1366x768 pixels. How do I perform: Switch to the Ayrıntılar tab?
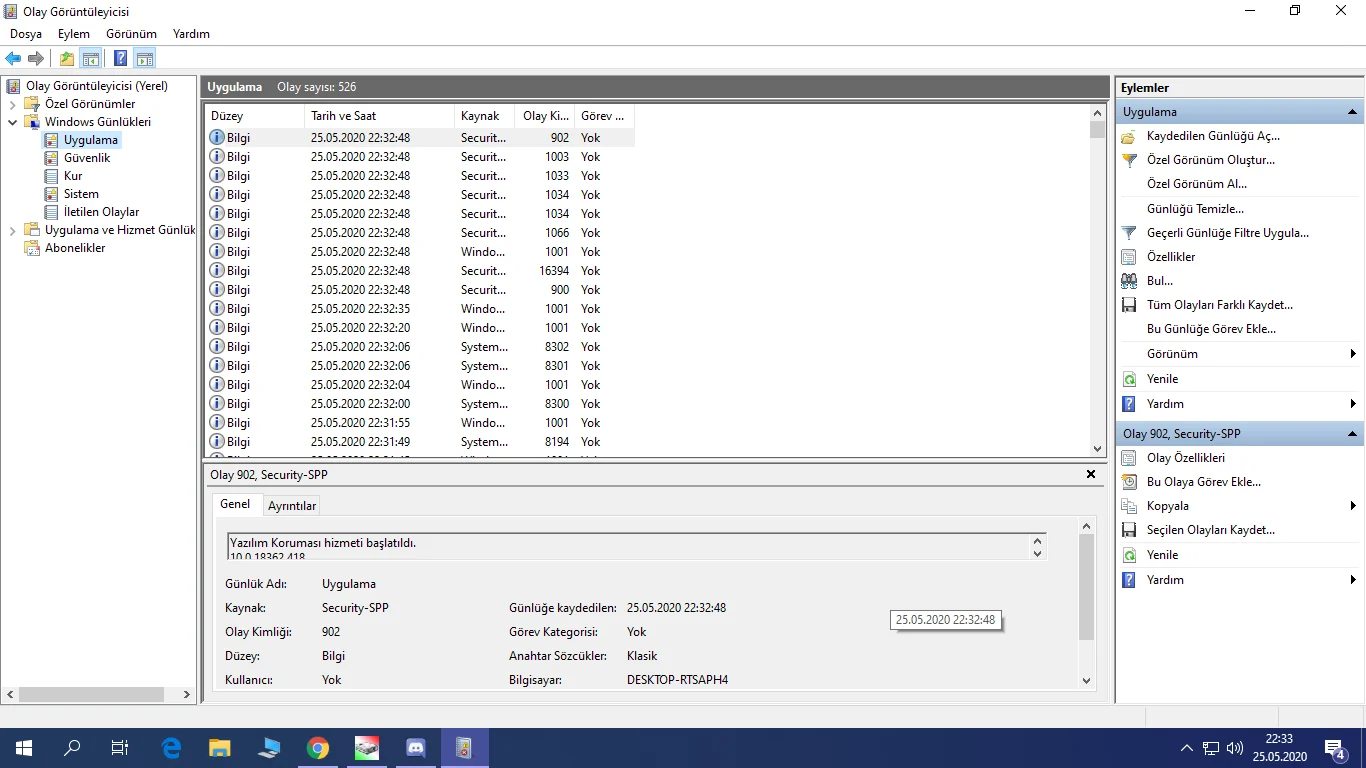click(x=292, y=506)
